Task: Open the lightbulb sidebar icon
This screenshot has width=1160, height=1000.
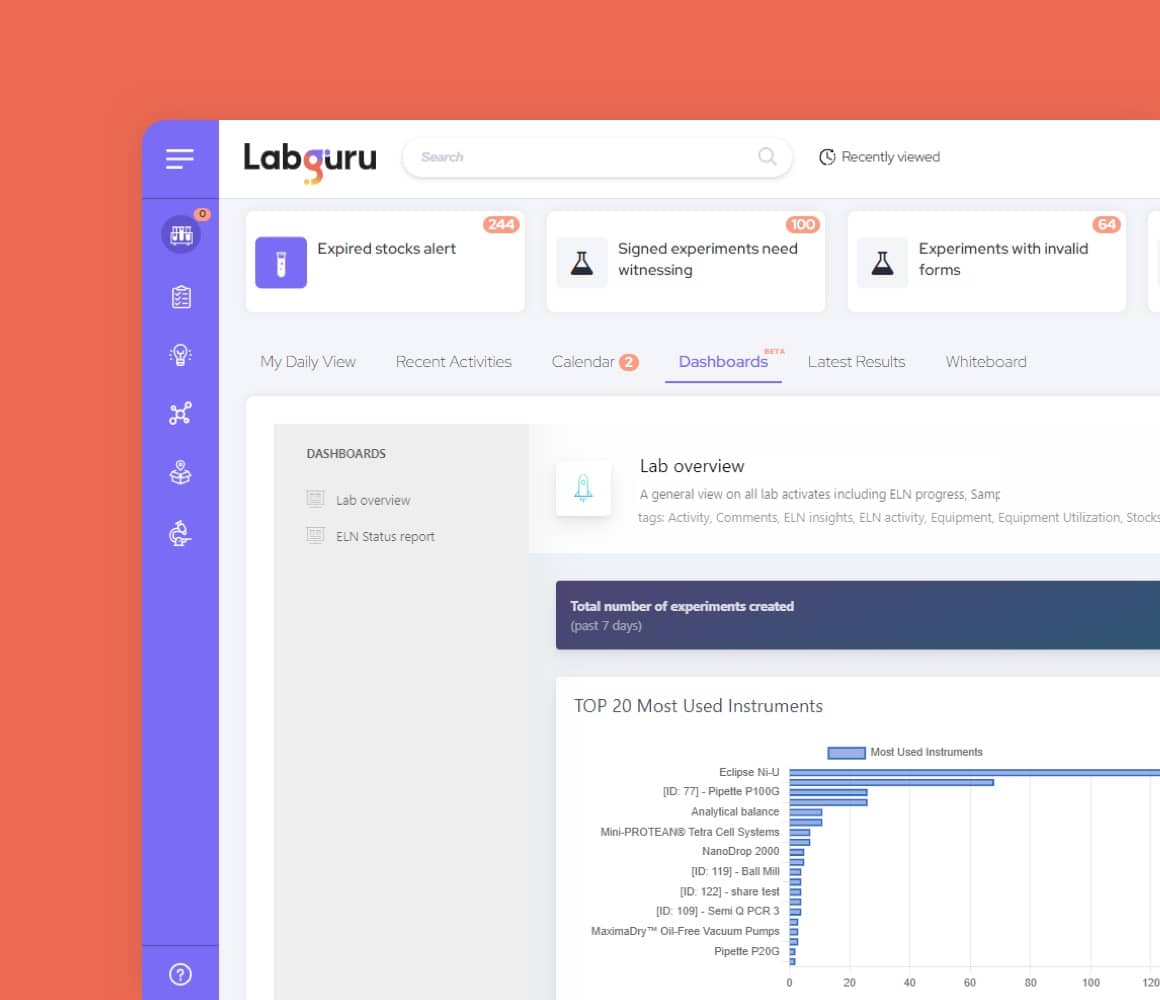Action: 181,355
